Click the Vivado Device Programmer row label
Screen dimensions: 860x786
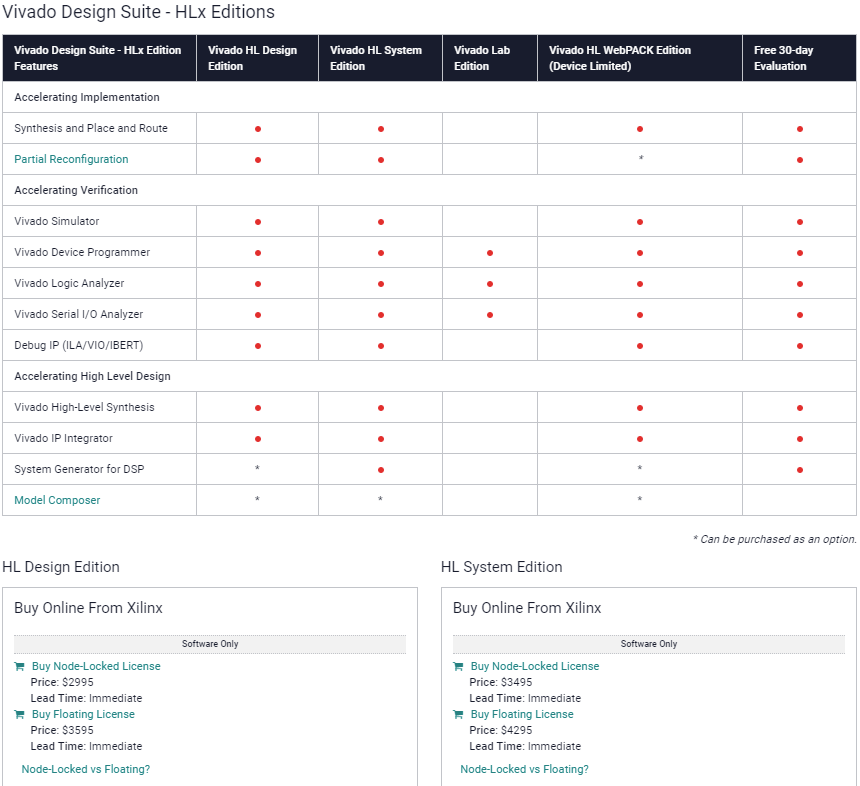(82, 252)
